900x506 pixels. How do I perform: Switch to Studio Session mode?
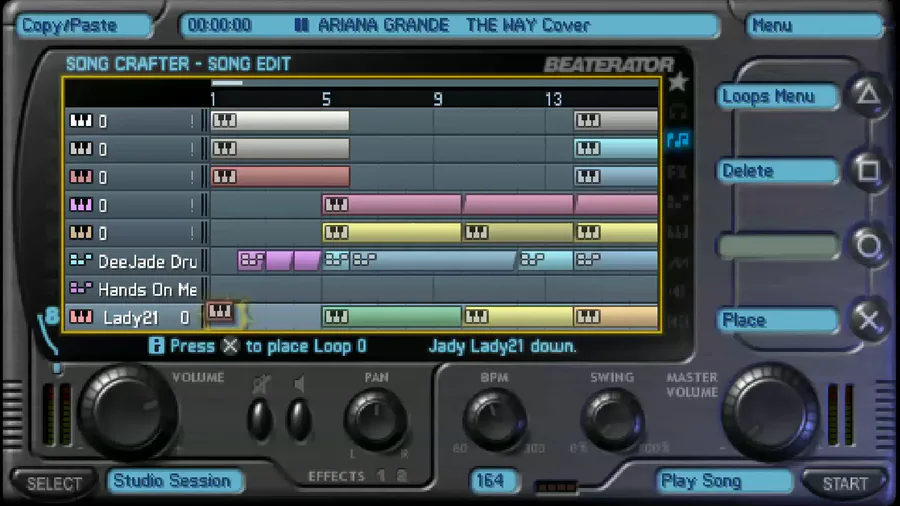click(x=174, y=481)
